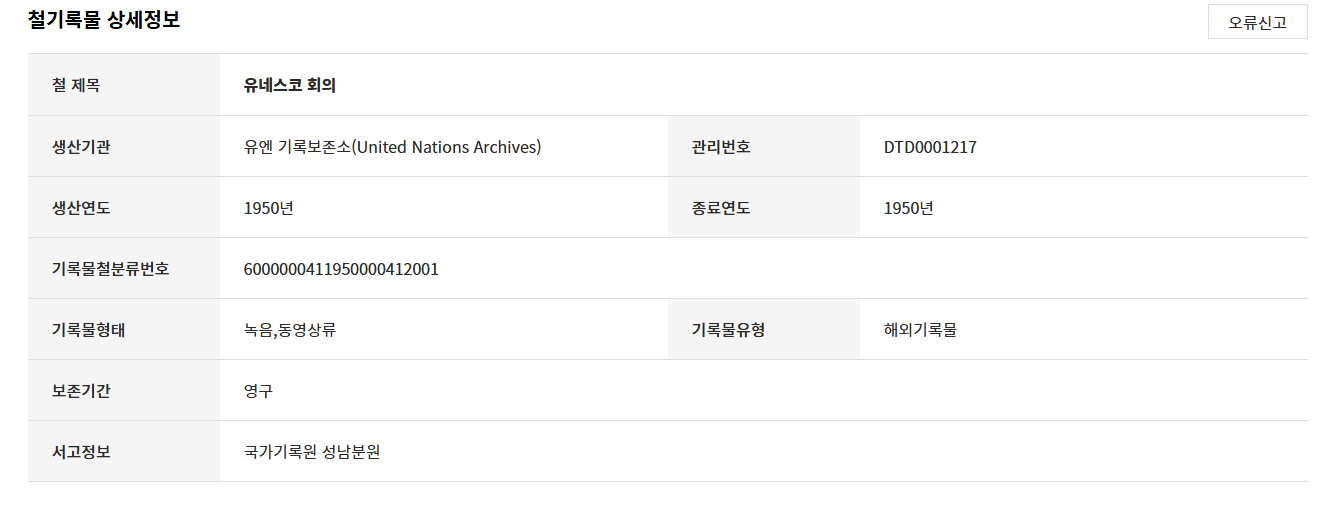Click the 보존기간 value 영구
The image size is (1328, 505).
tap(258, 391)
